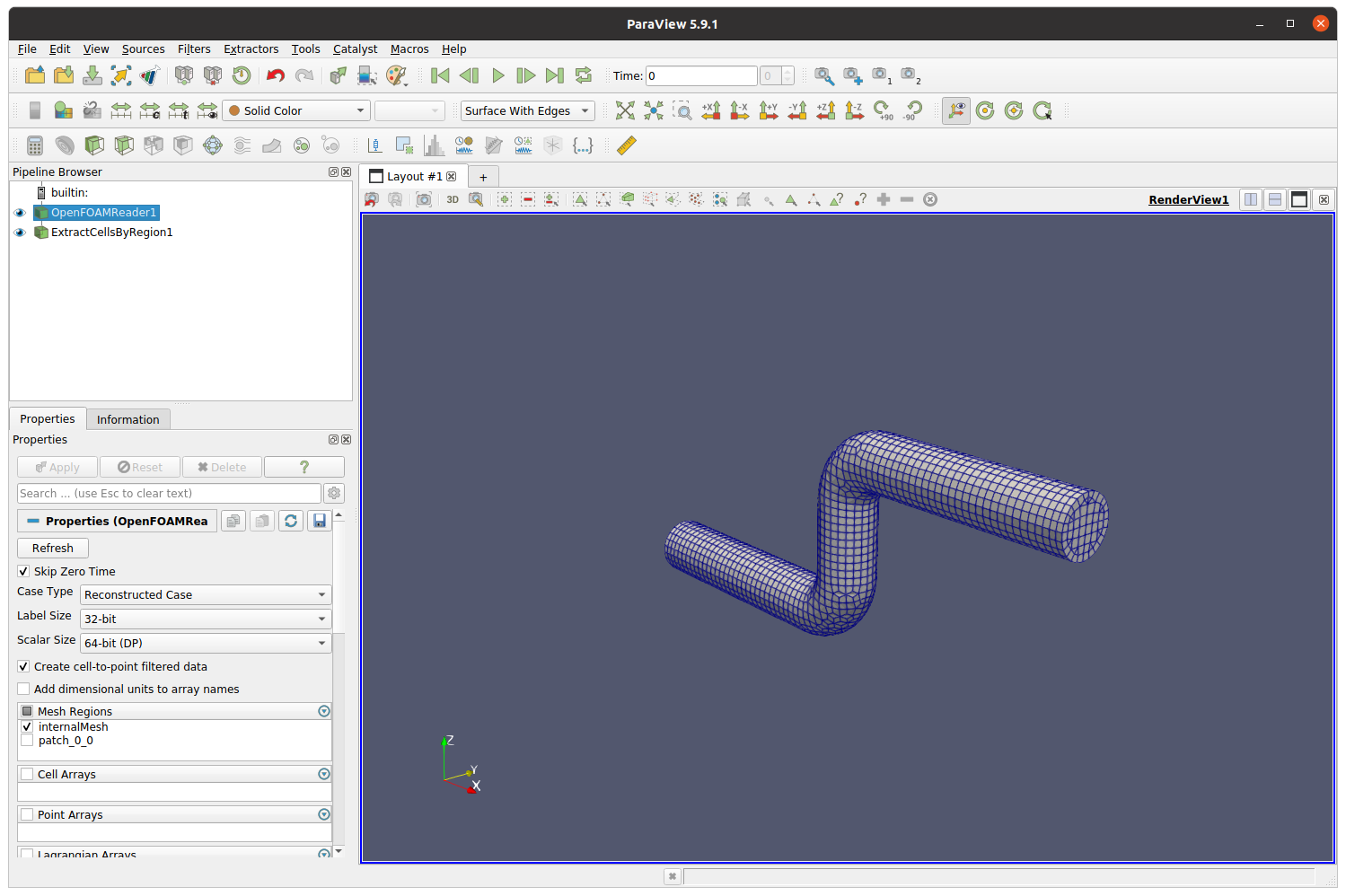The width and height of the screenshot is (1346, 896).
Task: Click the Delete button
Action: [222, 467]
